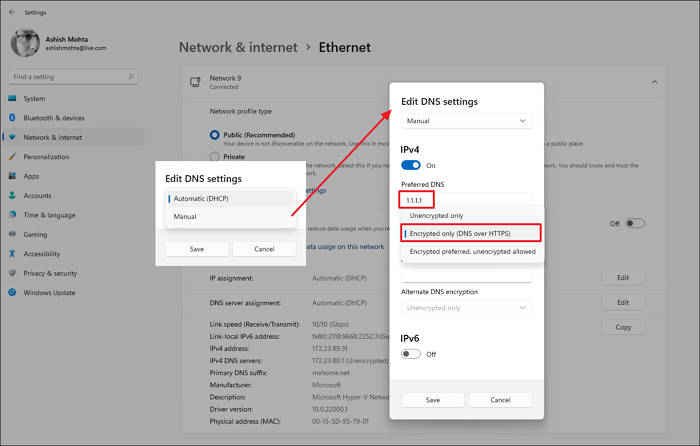Click the Copy button

[x=623, y=327]
